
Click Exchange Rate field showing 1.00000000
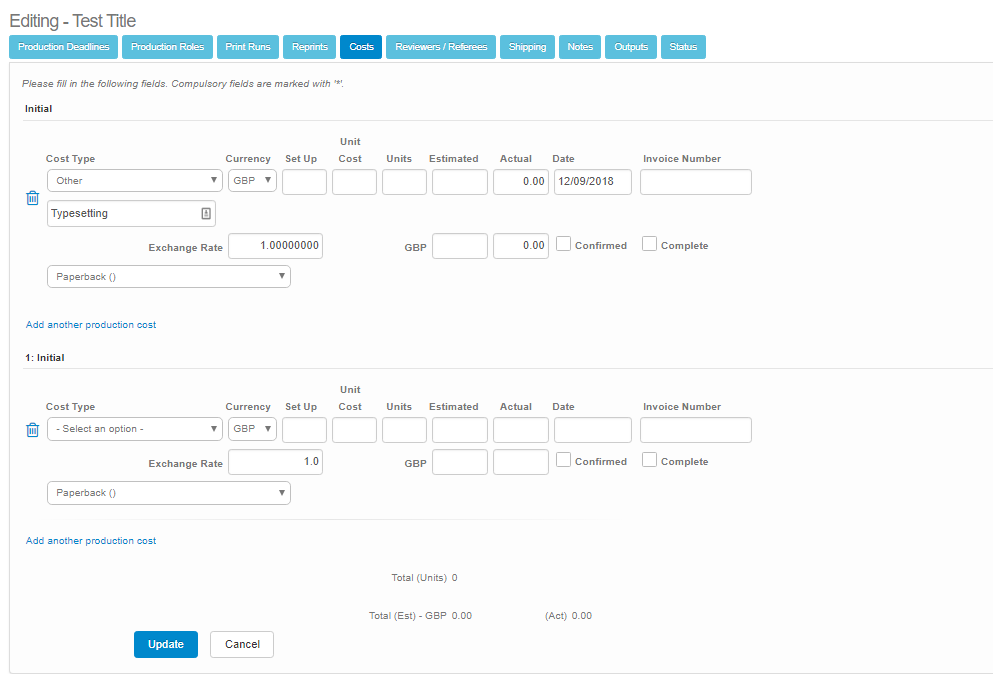[x=275, y=246]
